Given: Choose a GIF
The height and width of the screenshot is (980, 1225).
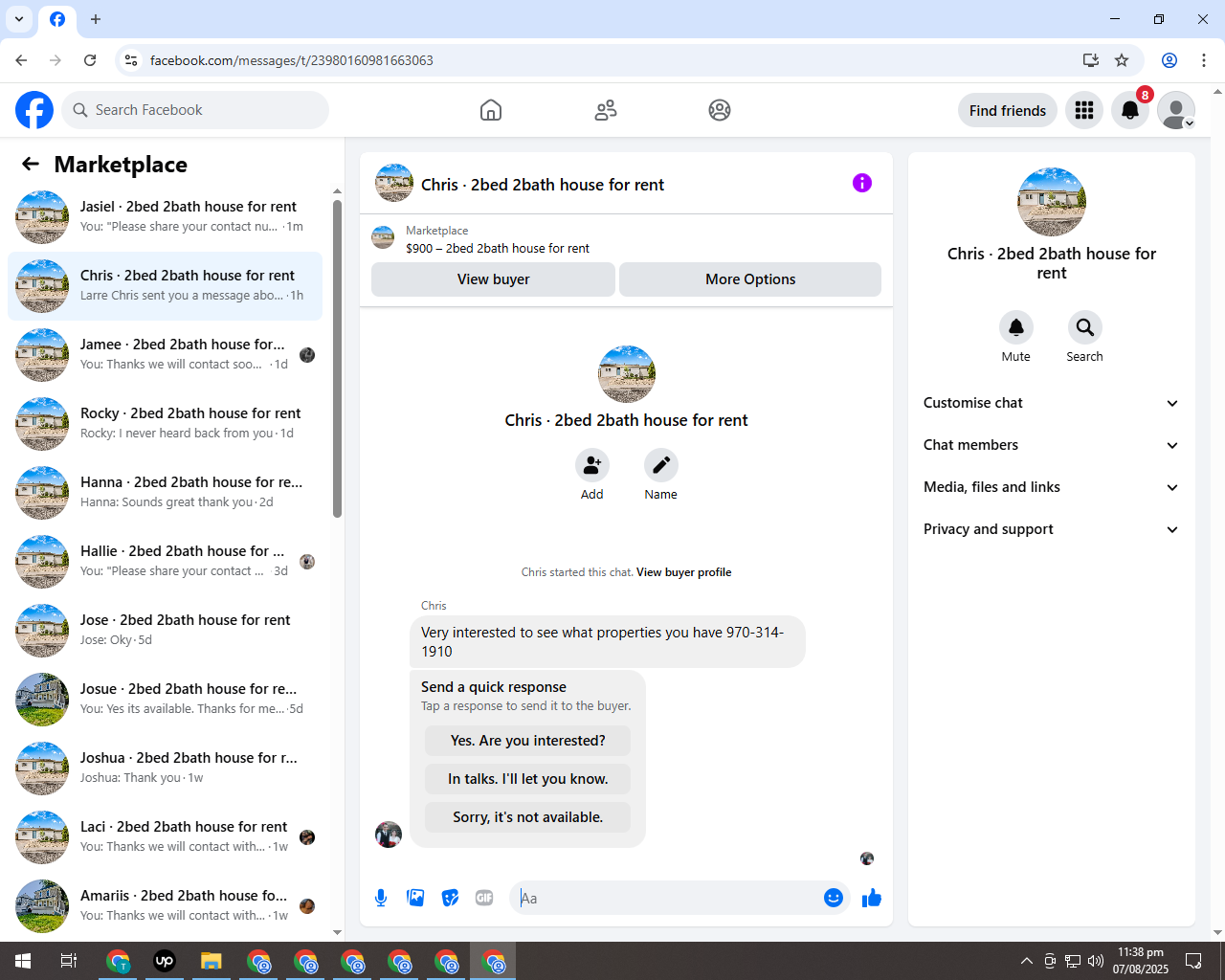Looking at the screenshot, I should 484,898.
